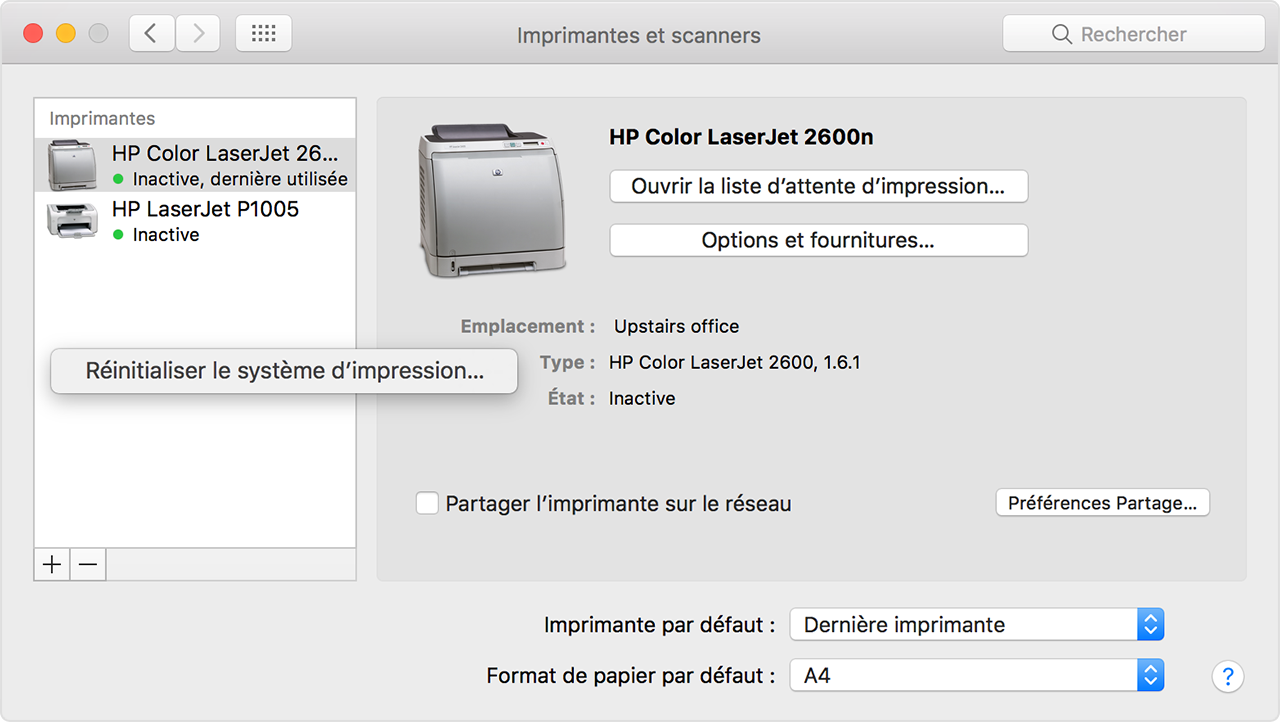Viewport: 1280px width, 722px height.
Task: Select HP Color LaserJet 26... in printers list
Action: pyautogui.click(x=195, y=165)
